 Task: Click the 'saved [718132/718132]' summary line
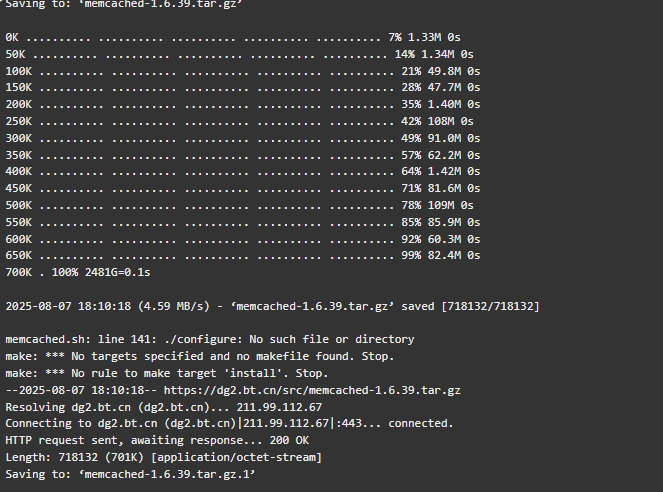(x=272, y=306)
